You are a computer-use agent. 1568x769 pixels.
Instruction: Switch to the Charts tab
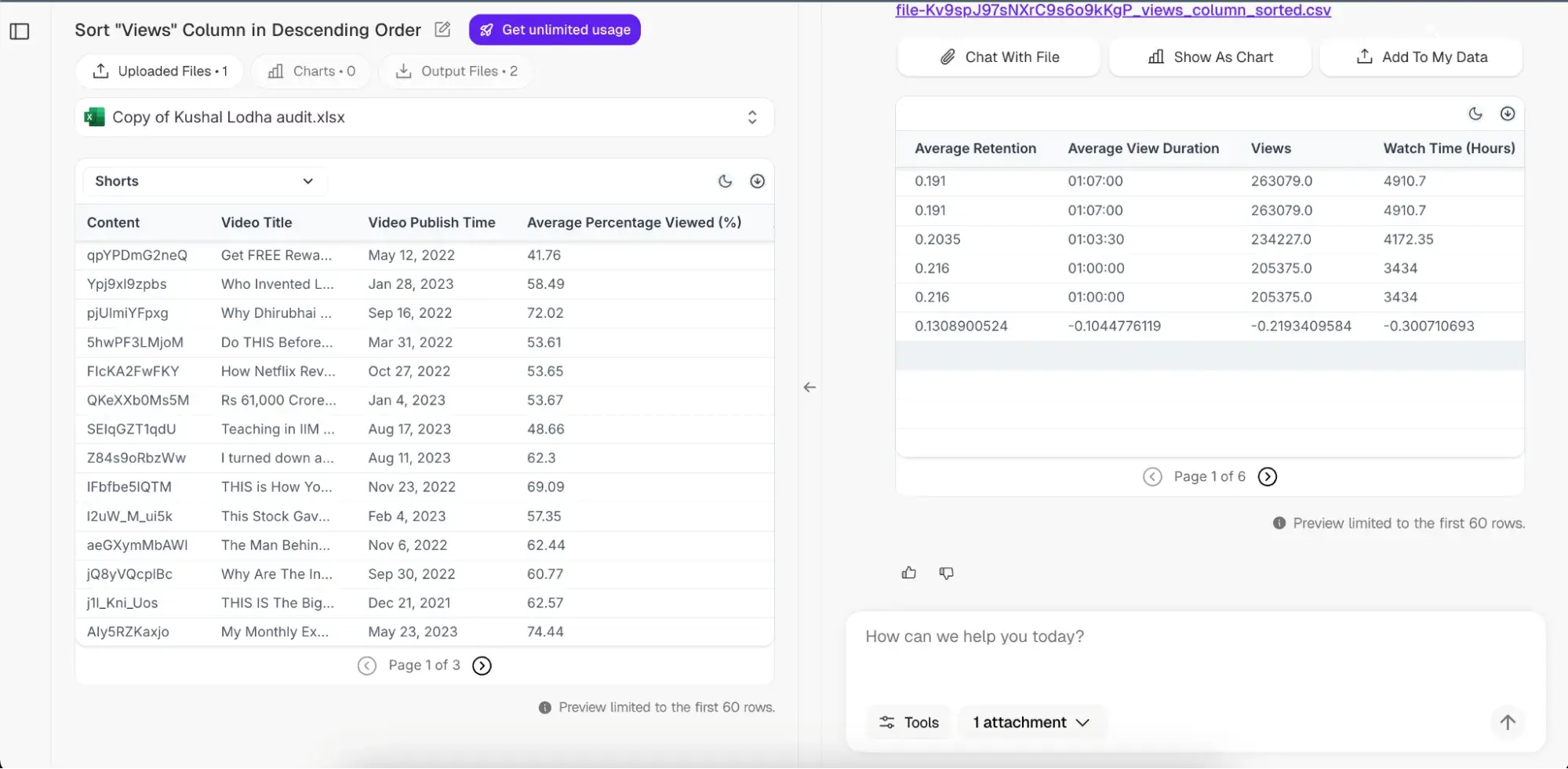pyautogui.click(x=311, y=71)
